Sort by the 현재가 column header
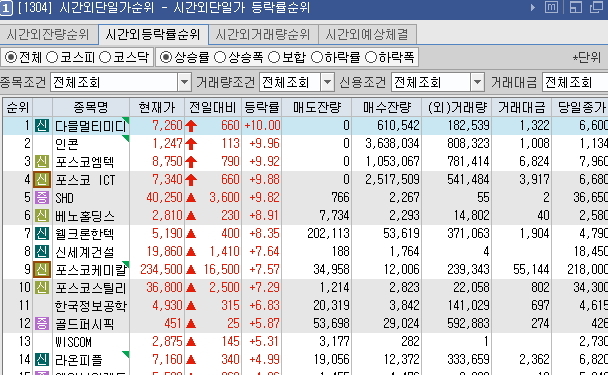 pos(157,107)
